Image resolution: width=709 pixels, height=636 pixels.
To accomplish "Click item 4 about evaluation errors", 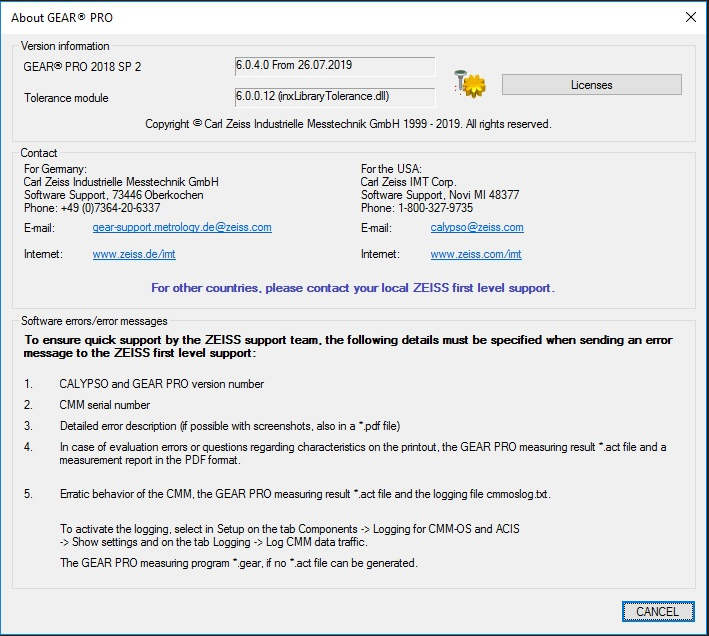I will (x=363, y=453).
